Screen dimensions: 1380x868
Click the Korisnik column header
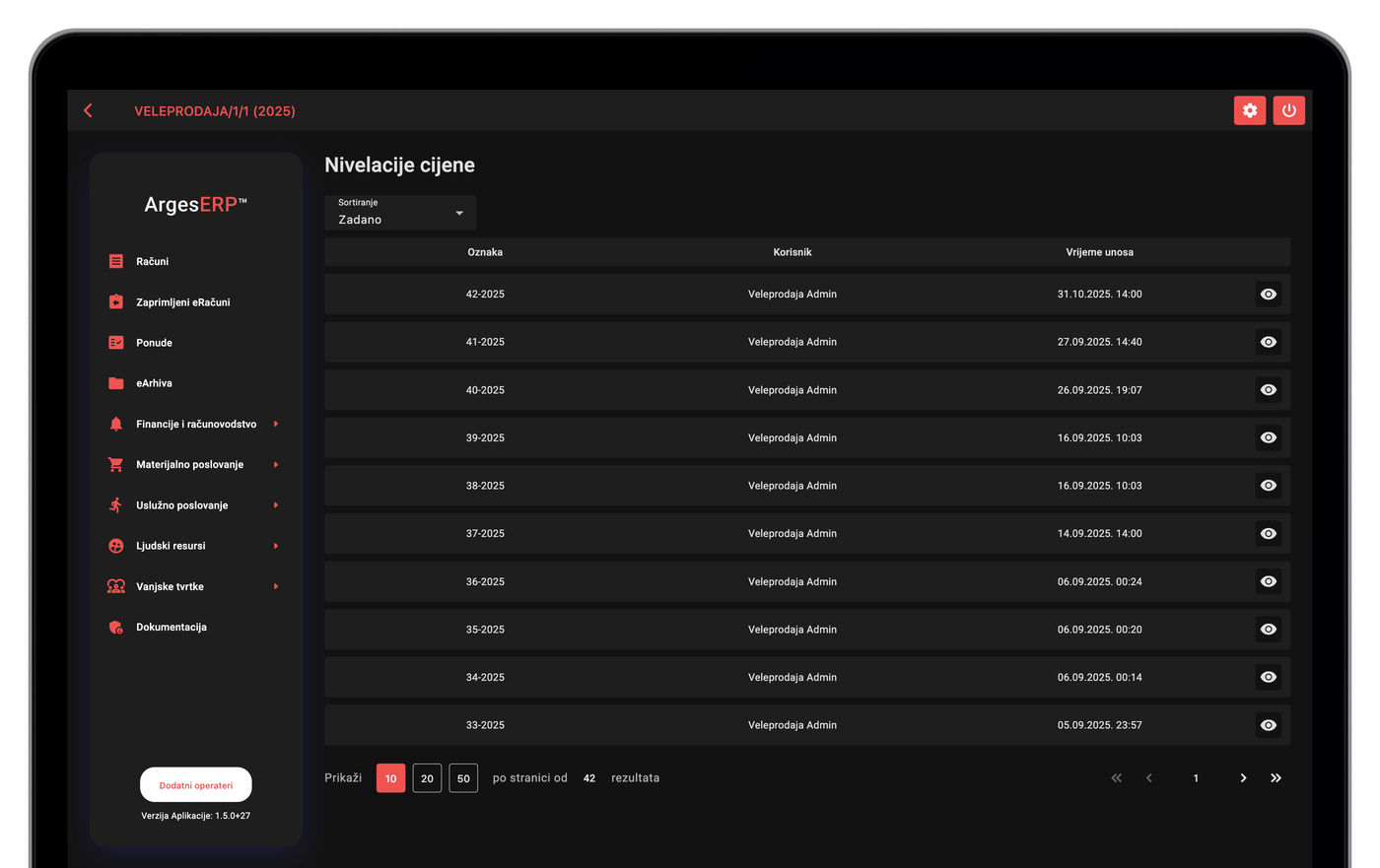(x=793, y=252)
